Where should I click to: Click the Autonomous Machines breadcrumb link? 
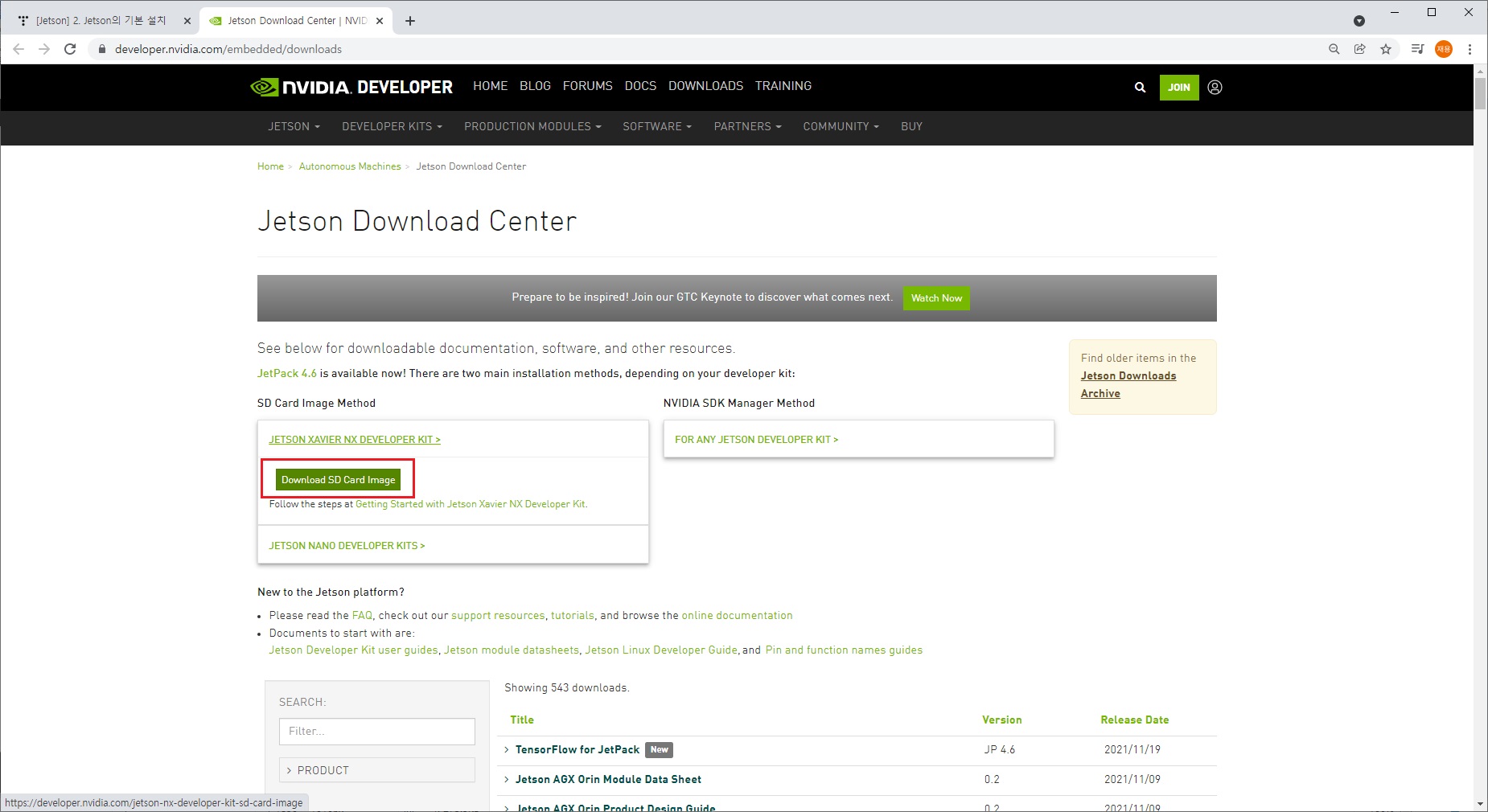[x=350, y=166]
